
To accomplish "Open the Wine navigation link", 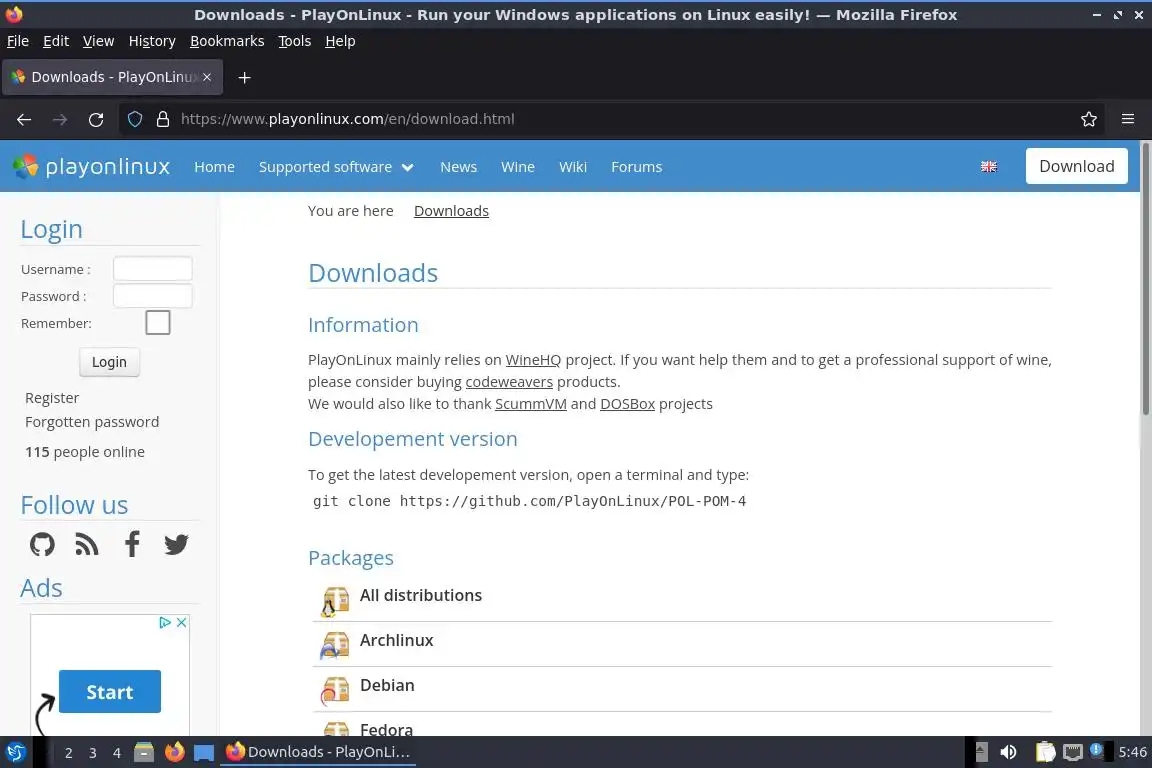I will pyautogui.click(x=518, y=167).
